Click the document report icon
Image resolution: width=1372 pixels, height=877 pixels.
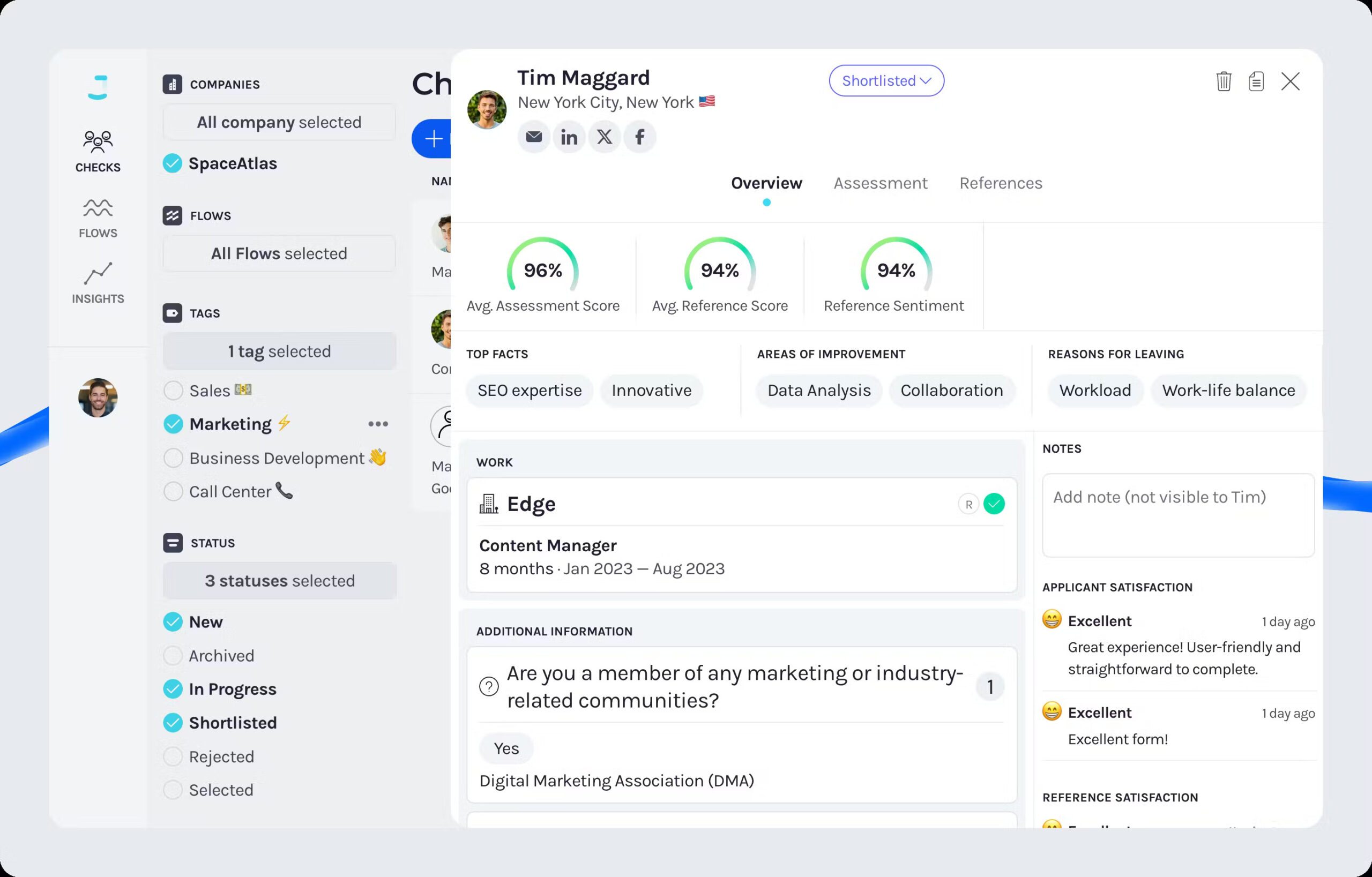click(x=1256, y=81)
